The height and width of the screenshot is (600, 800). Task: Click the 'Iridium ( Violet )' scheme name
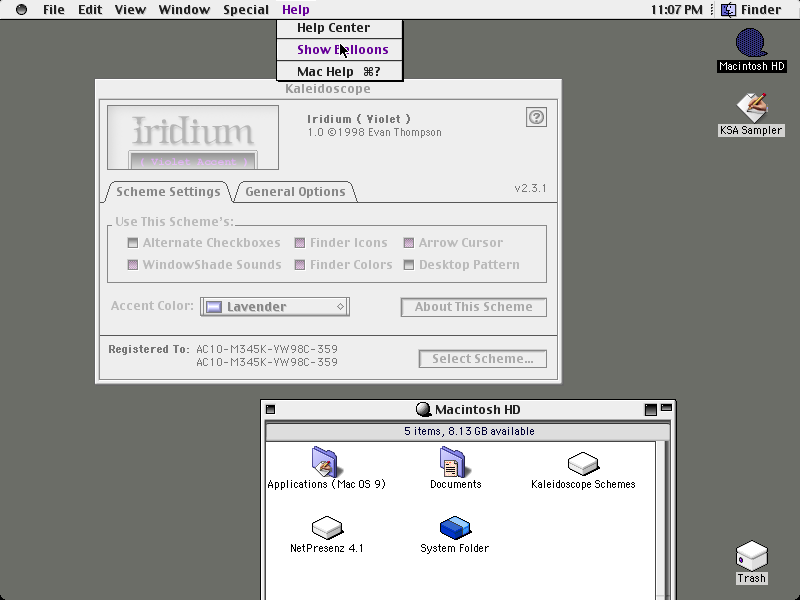359,119
